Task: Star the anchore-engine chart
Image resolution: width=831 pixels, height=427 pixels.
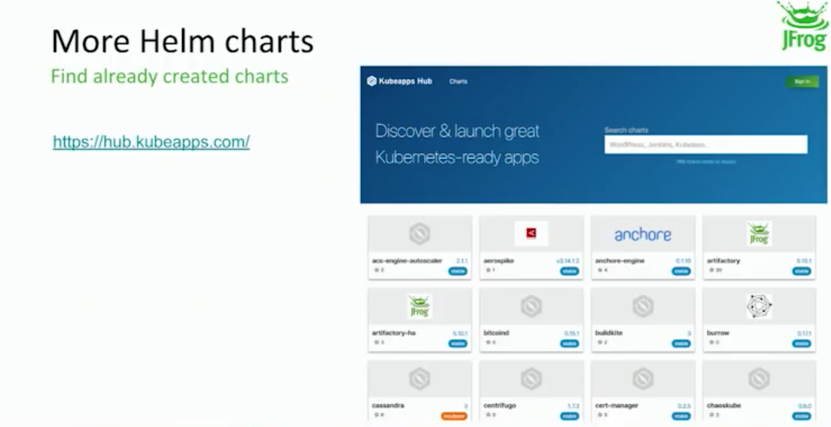Action: tap(600, 270)
